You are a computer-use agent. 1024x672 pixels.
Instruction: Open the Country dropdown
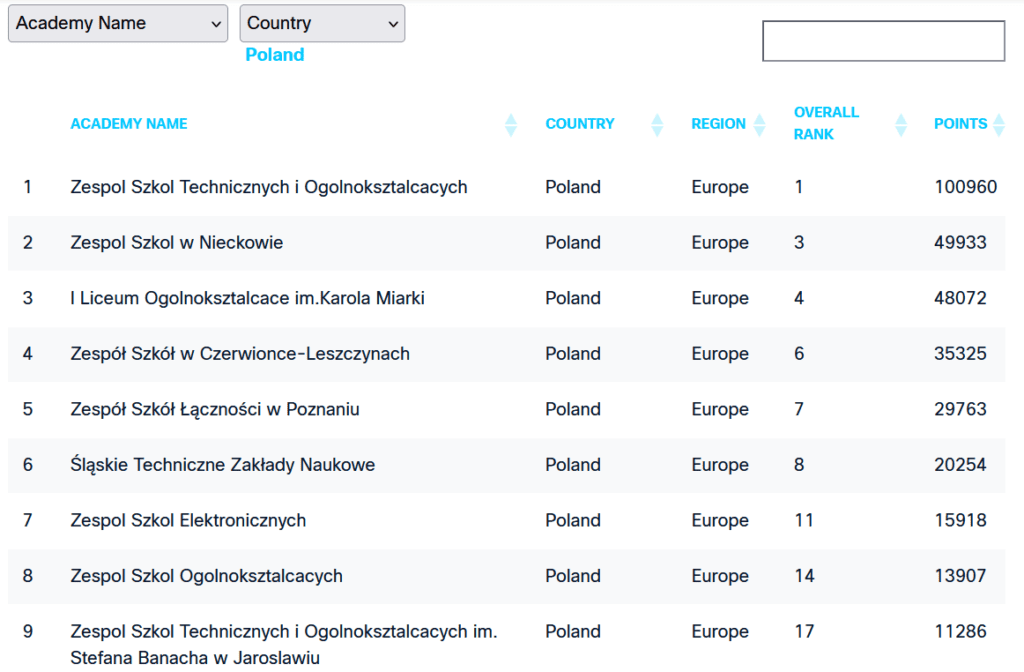(322, 24)
